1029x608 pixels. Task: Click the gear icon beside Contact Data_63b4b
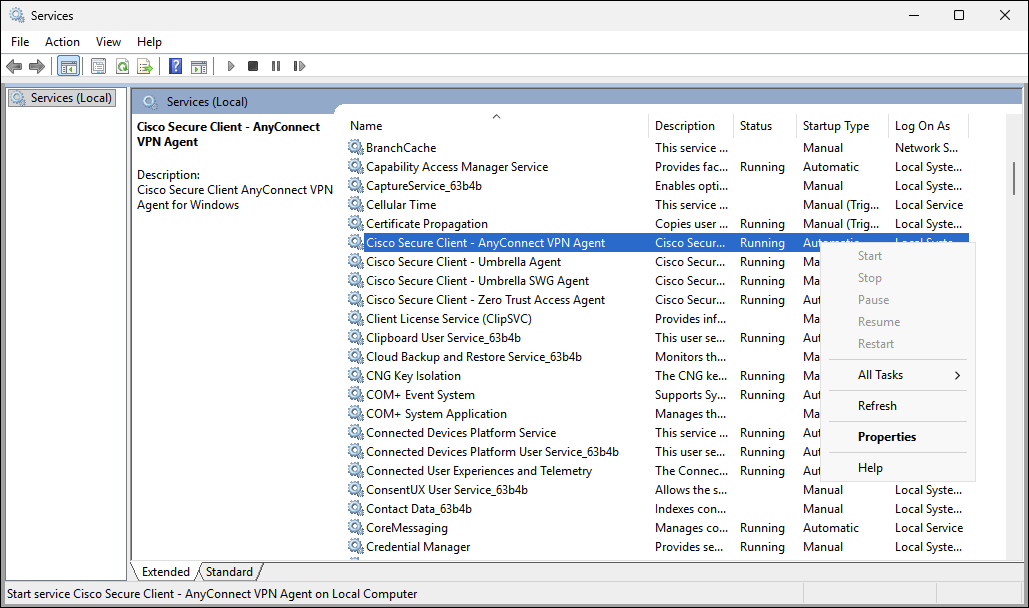coord(355,508)
